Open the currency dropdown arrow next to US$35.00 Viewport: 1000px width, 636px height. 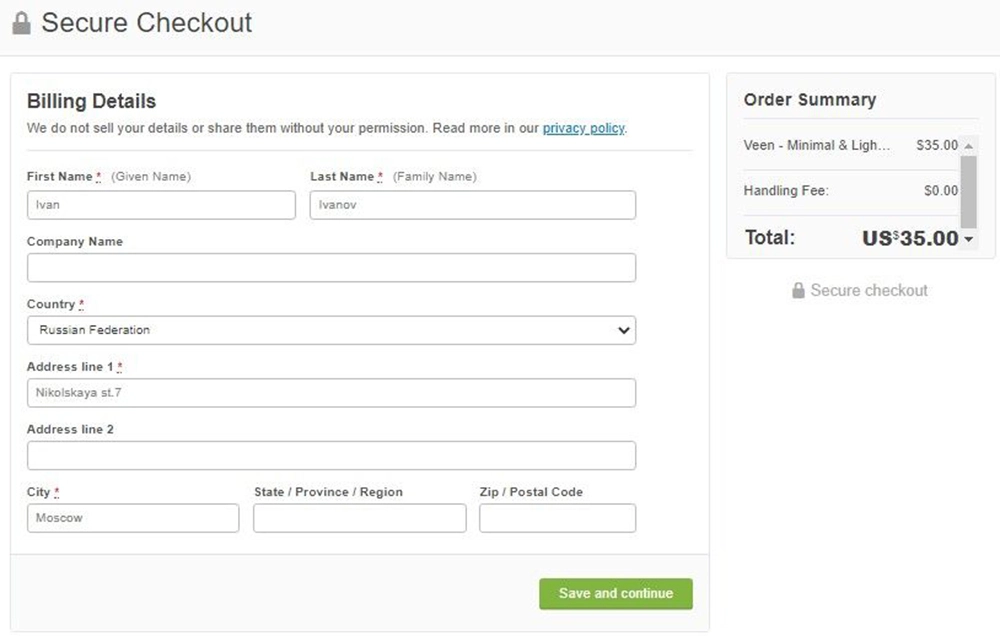pyautogui.click(x=969, y=239)
